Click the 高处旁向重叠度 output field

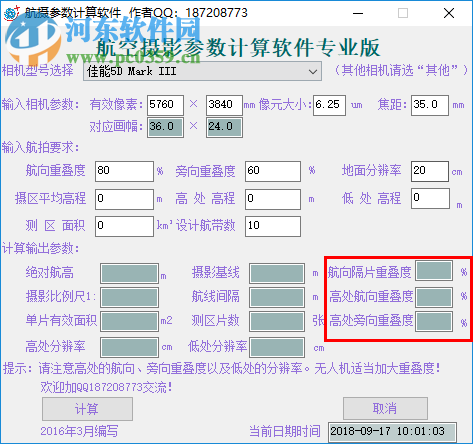coord(434,321)
